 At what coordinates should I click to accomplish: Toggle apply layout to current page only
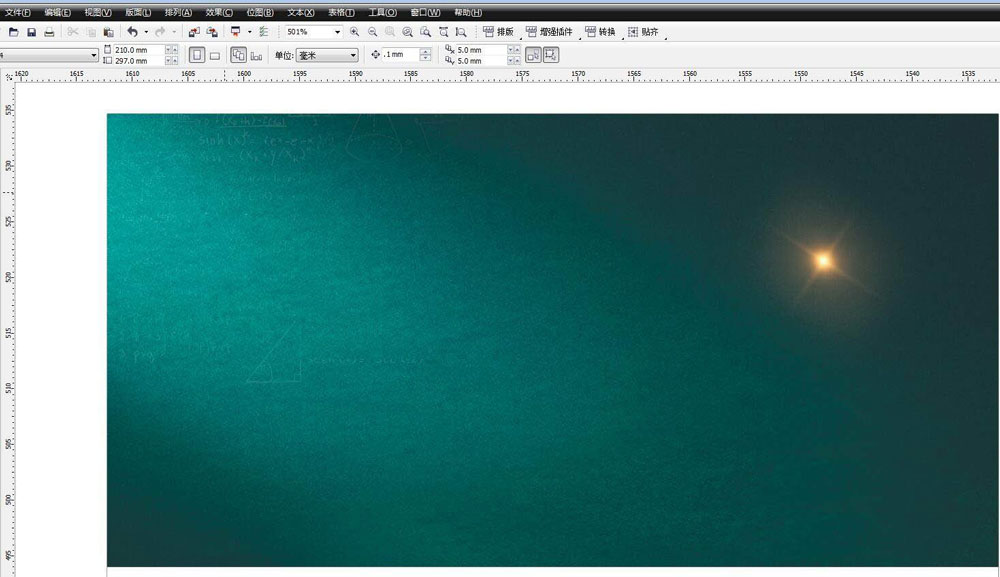tap(256, 55)
